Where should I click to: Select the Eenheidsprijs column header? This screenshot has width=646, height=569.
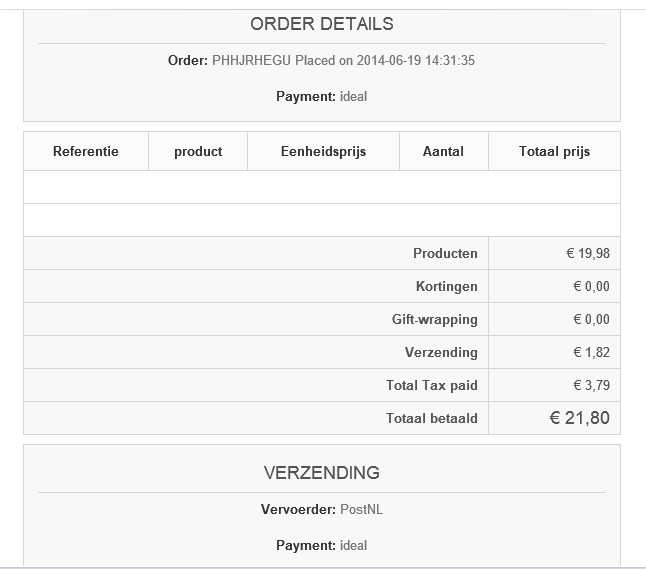(323, 151)
